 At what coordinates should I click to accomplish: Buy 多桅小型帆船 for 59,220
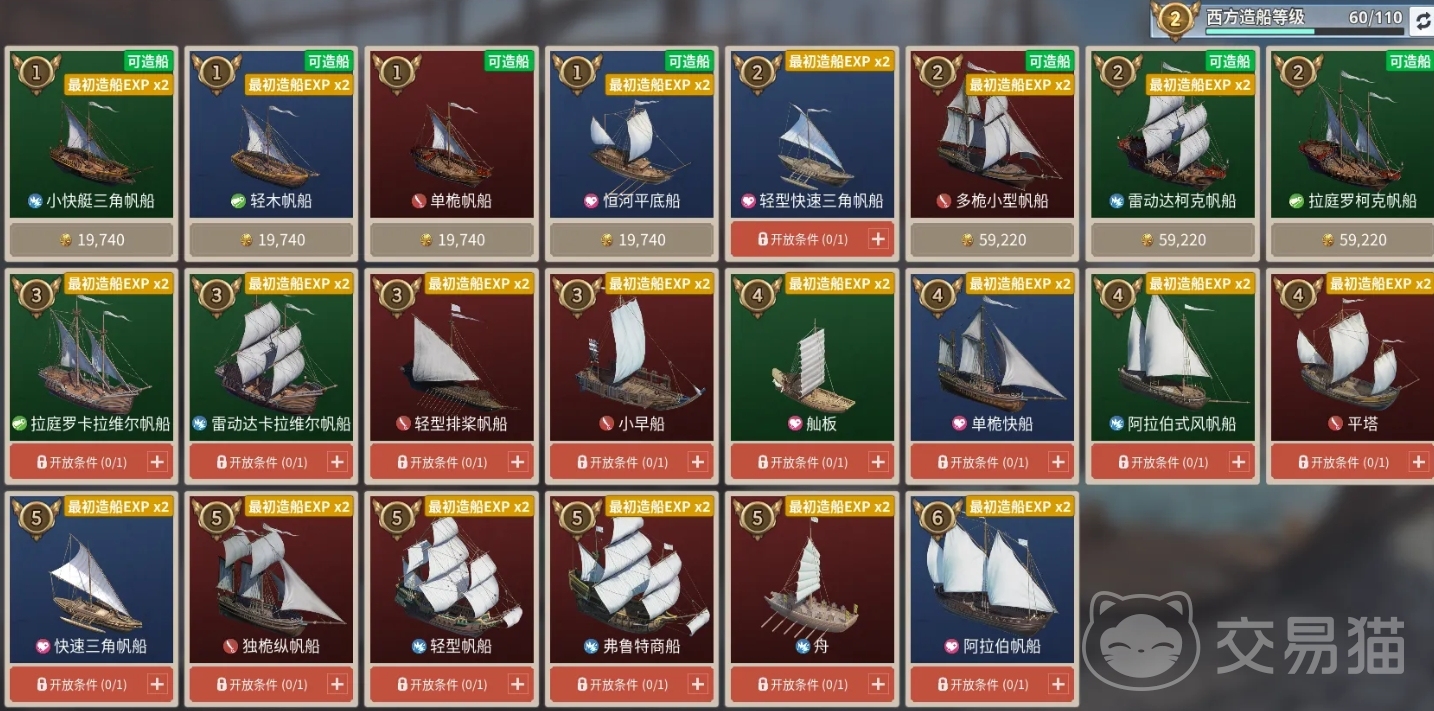992,240
